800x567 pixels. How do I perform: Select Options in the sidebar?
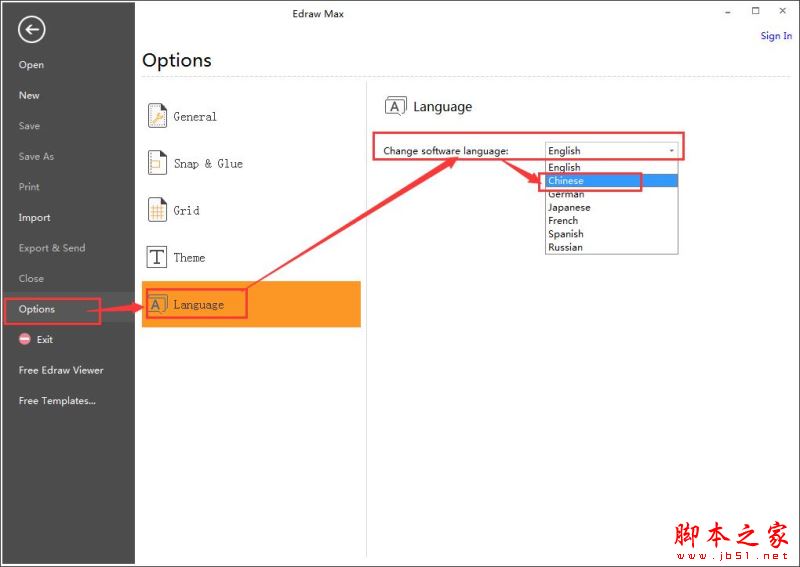pos(37,309)
